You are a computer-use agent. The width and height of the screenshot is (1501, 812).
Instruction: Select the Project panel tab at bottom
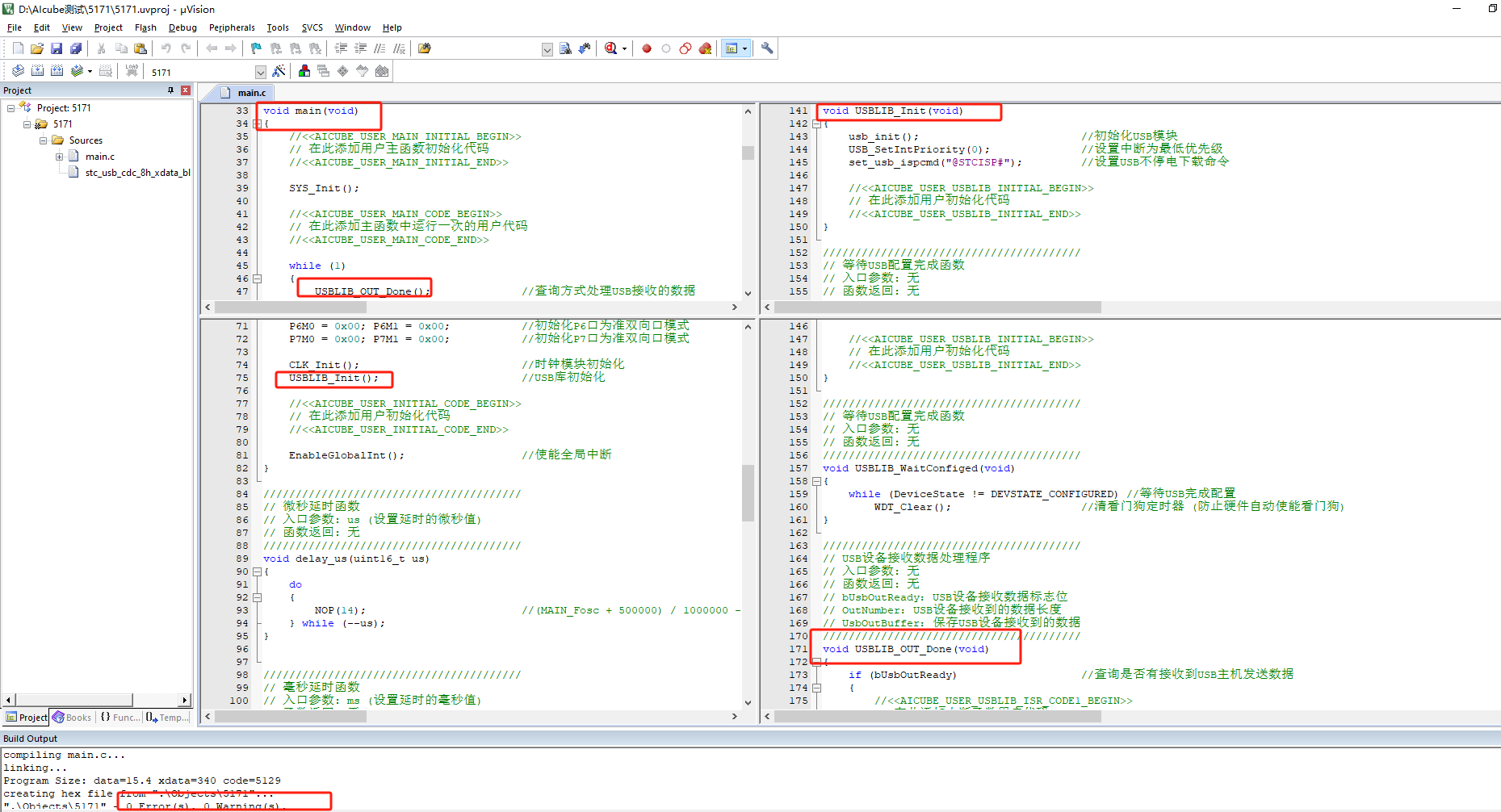[x=27, y=717]
